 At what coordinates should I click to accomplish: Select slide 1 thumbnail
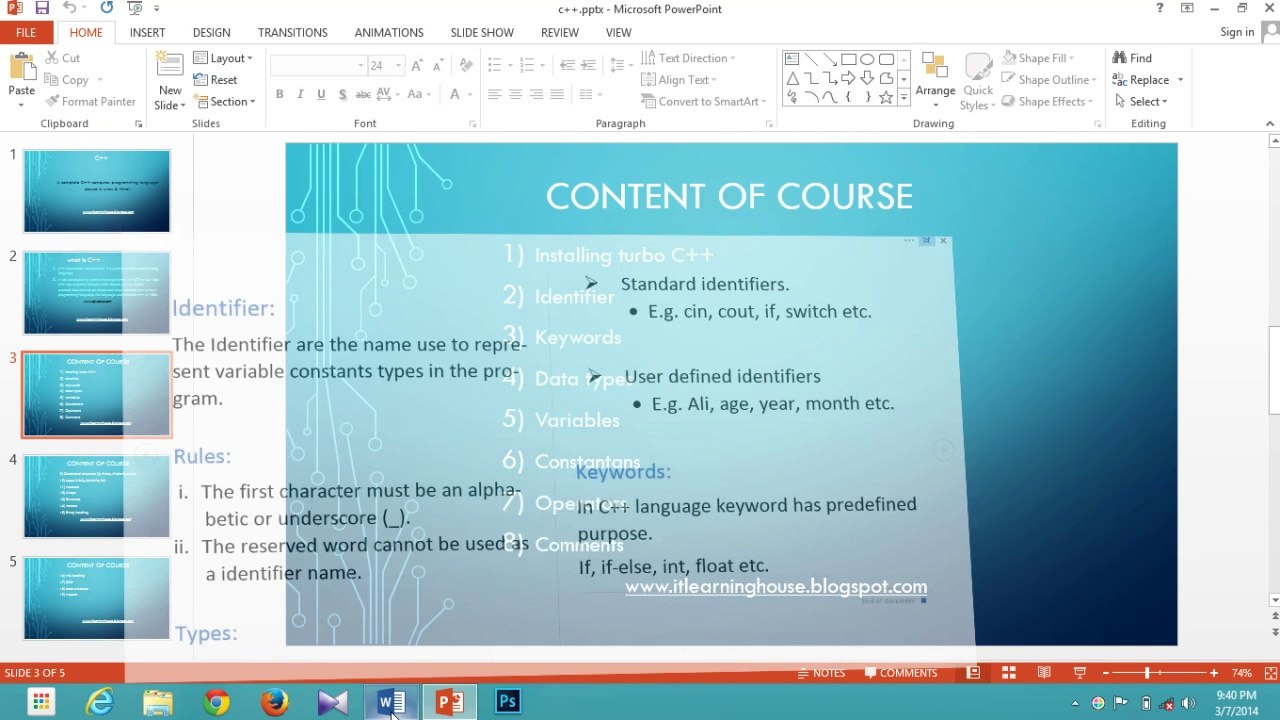pyautogui.click(x=97, y=191)
